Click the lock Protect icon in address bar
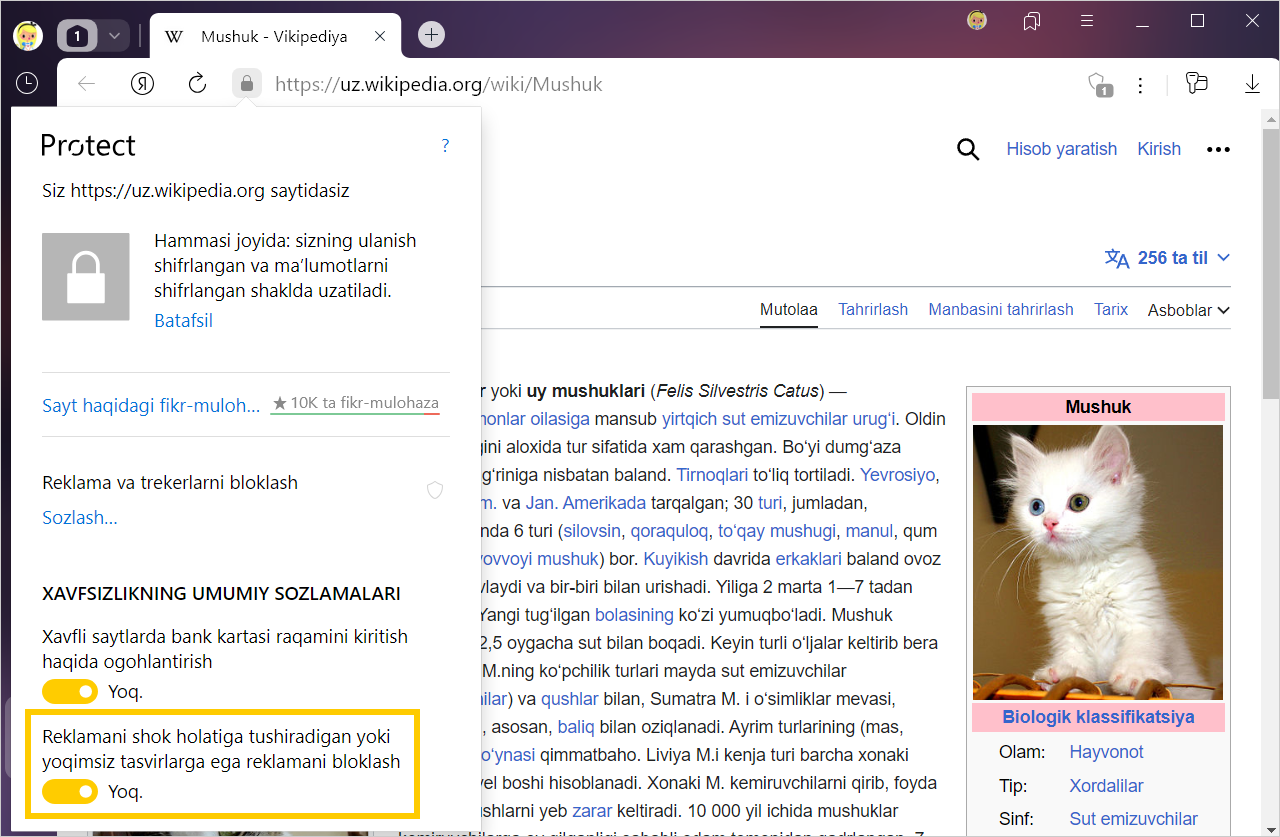Image resolution: width=1280 pixels, height=837 pixels. pyautogui.click(x=247, y=84)
